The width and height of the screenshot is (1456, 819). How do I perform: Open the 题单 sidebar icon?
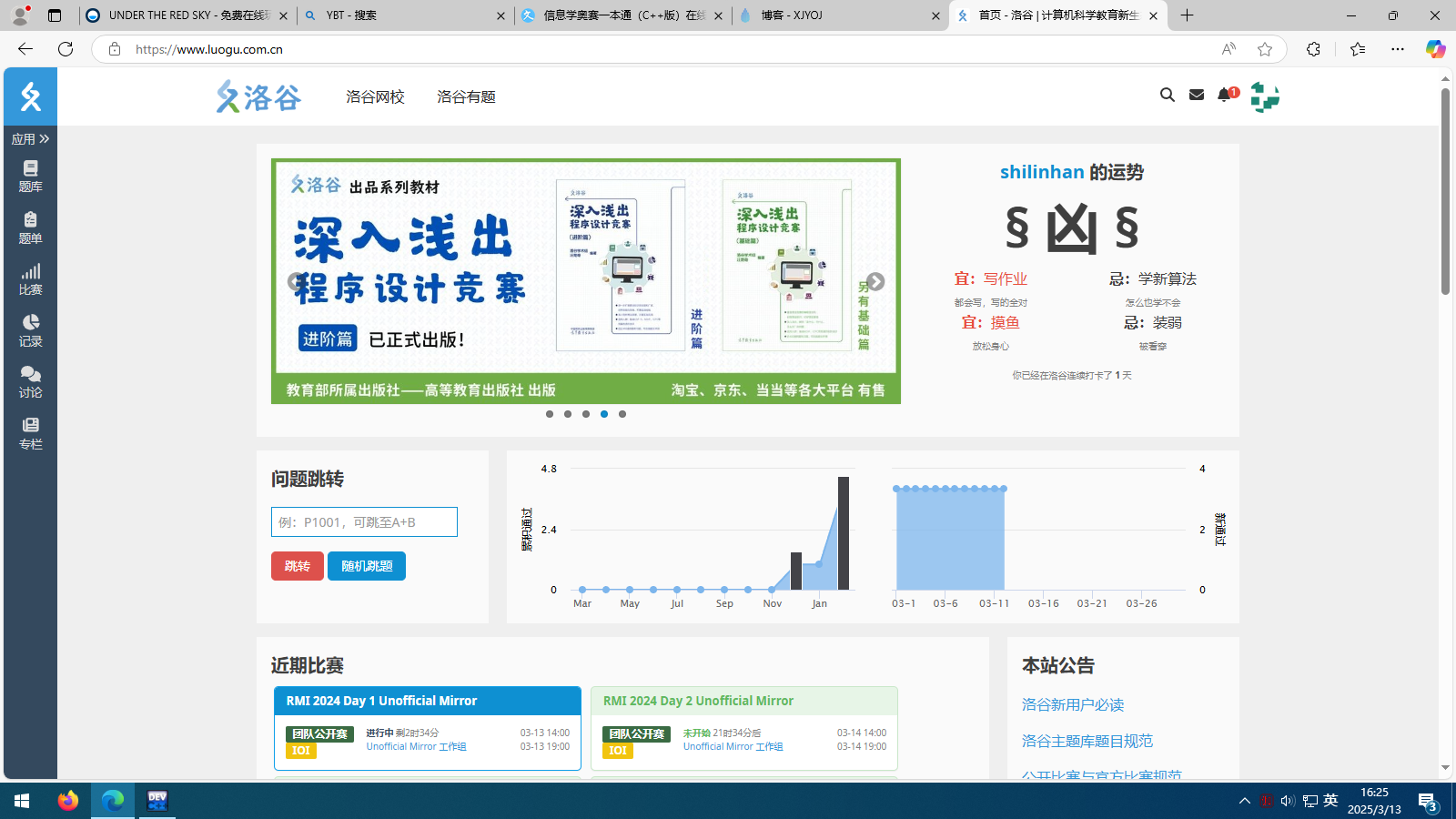(30, 227)
